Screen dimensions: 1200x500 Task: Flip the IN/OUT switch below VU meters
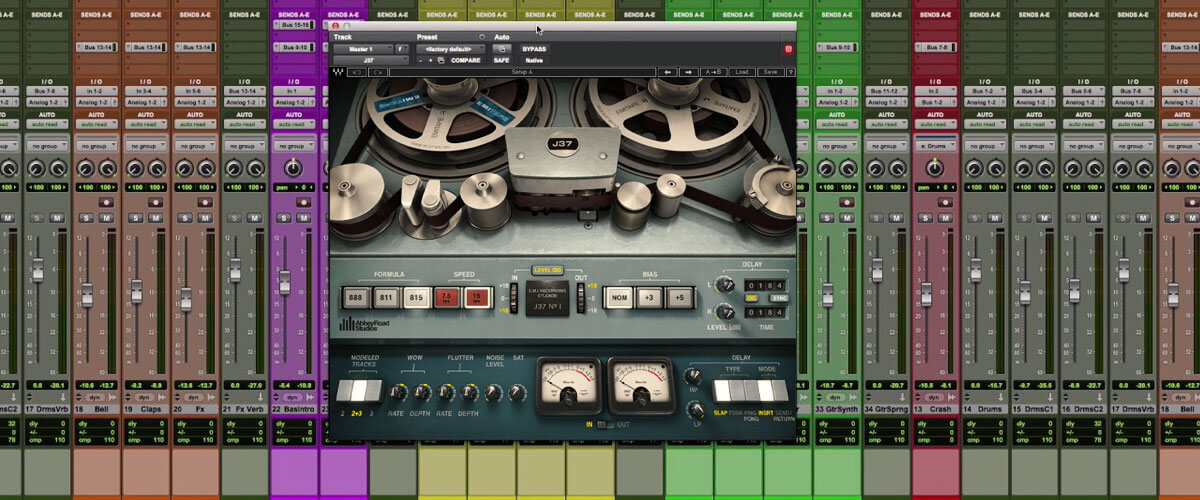tap(605, 425)
